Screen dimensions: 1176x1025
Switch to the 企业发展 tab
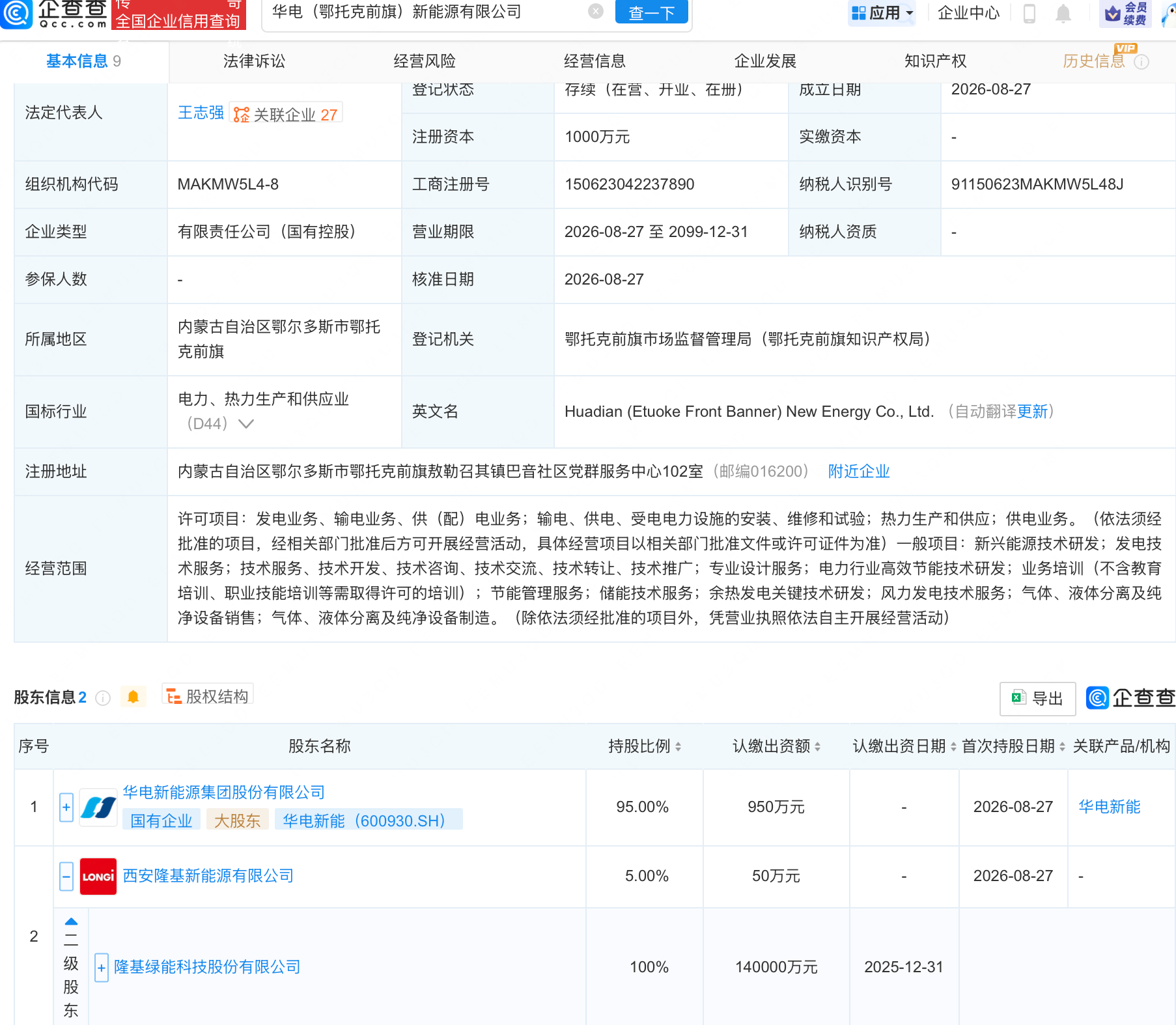(x=765, y=61)
